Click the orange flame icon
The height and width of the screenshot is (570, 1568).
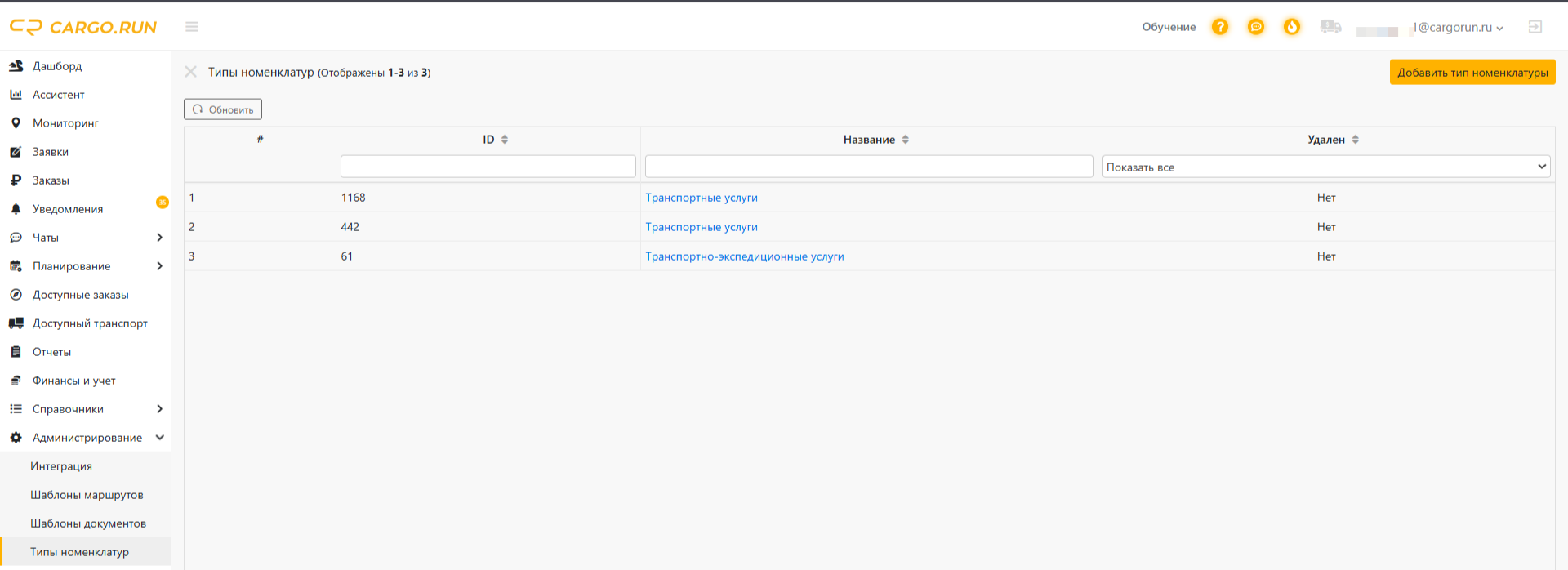1292,27
